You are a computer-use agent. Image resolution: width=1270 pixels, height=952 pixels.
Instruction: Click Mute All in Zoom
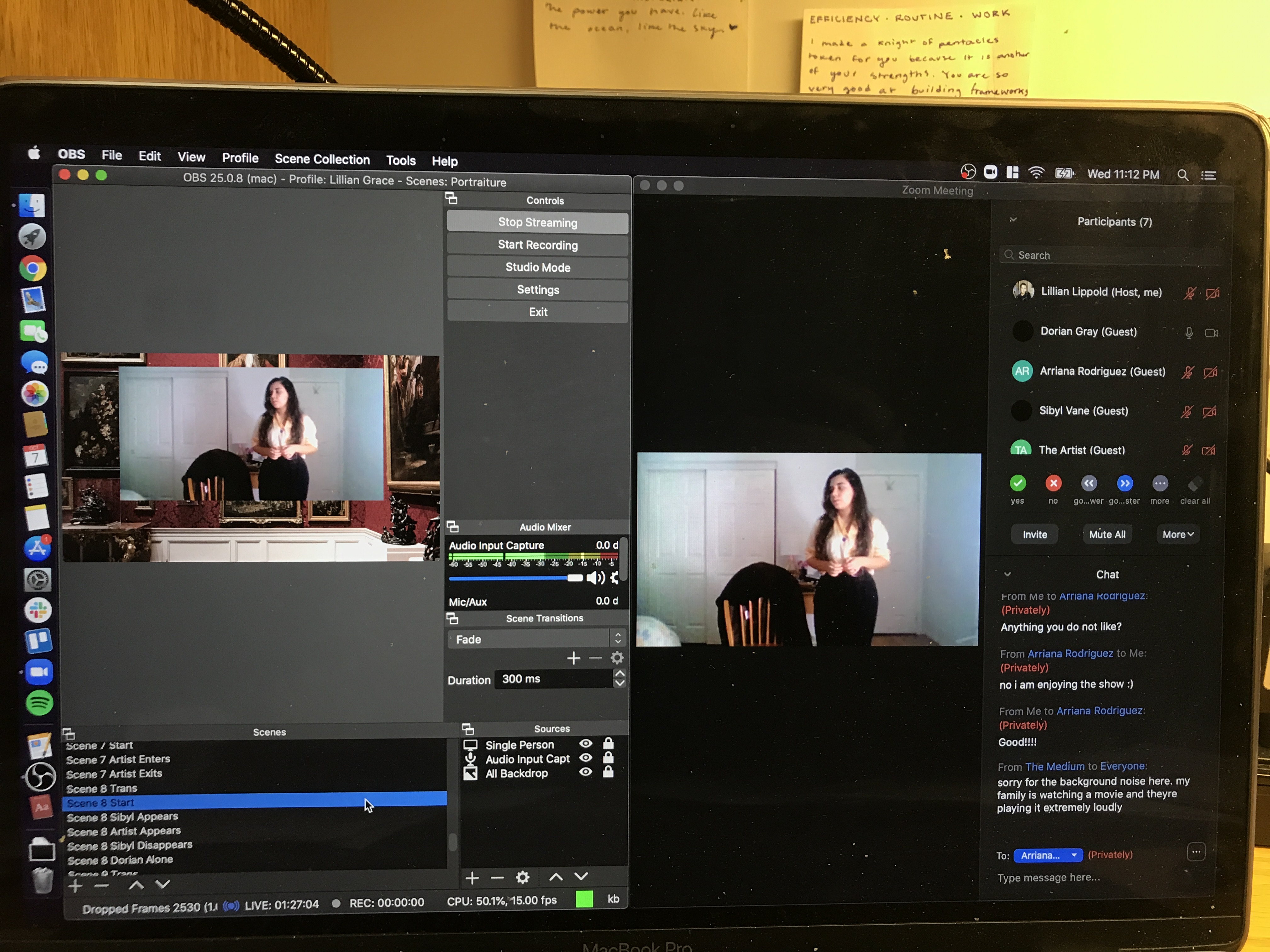[x=1107, y=534]
